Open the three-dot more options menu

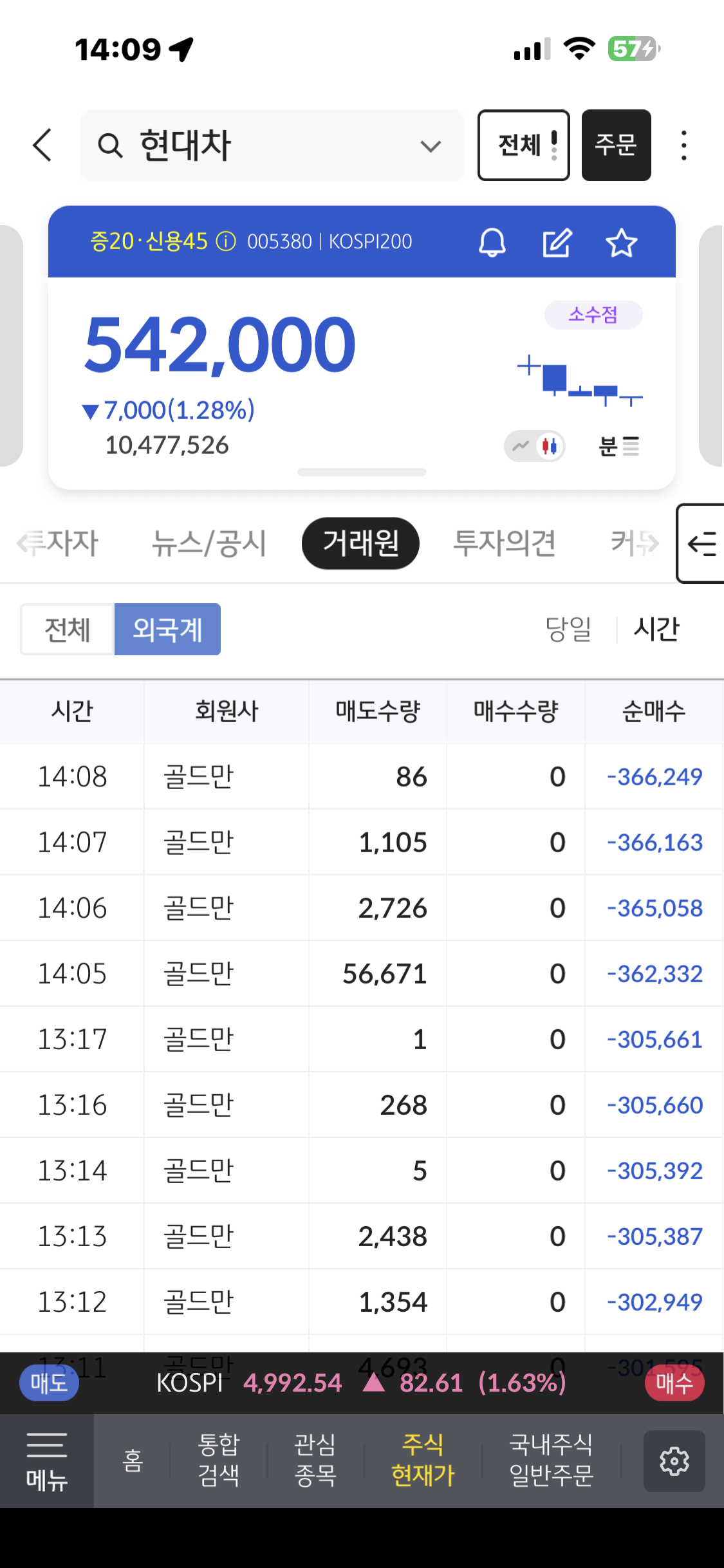coord(683,145)
